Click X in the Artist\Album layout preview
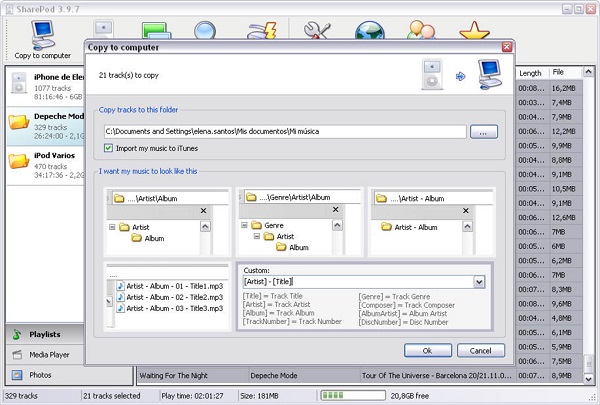The height and width of the screenshot is (405, 600). click(204, 211)
